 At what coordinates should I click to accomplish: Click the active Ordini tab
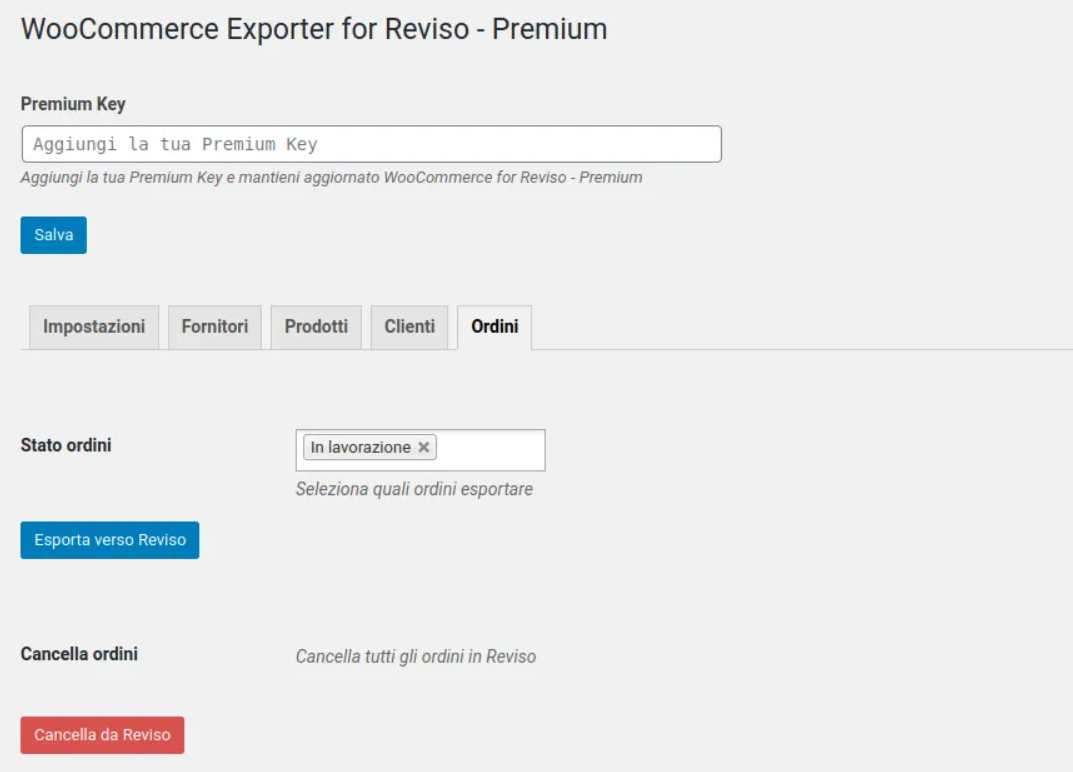click(494, 327)
